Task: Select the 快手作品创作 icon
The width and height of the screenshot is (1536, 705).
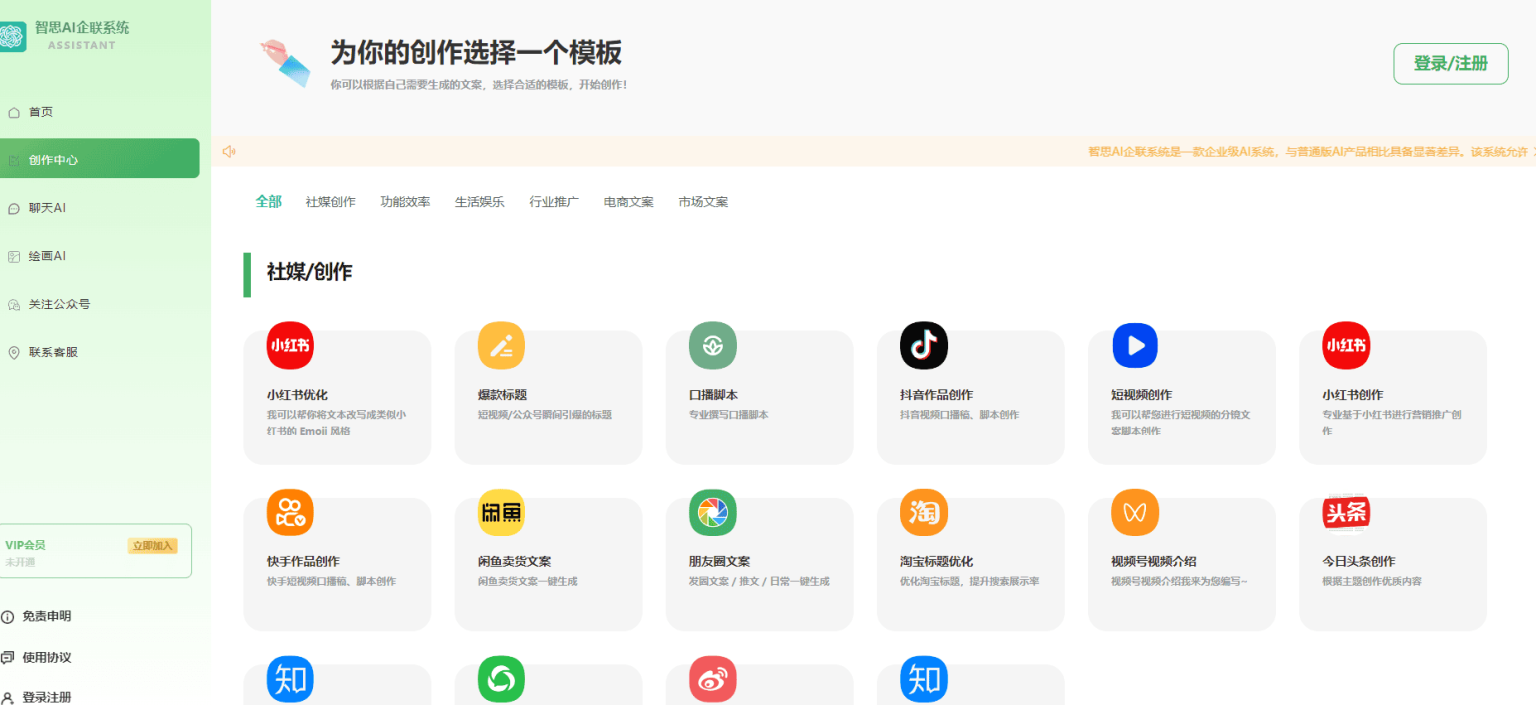Action: pos(290,513)
